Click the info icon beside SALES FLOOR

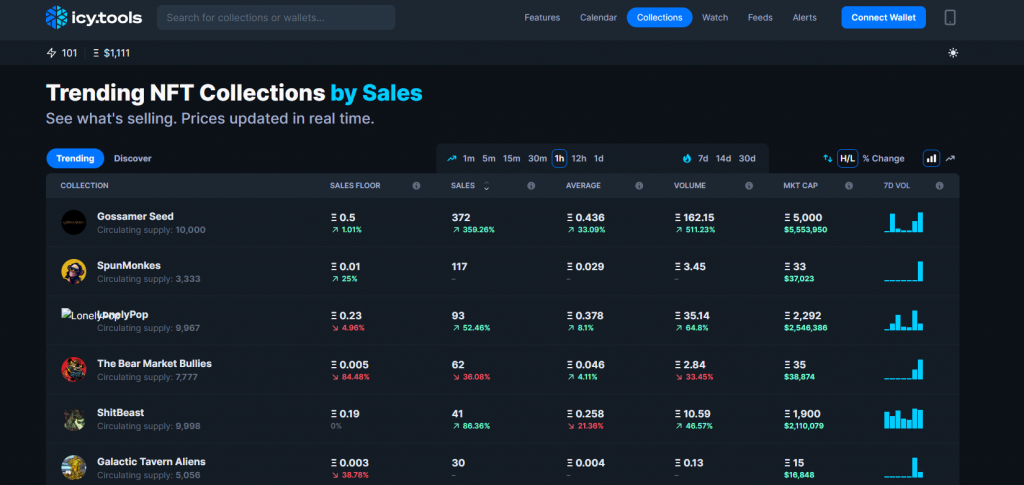[x=416, y=186]
